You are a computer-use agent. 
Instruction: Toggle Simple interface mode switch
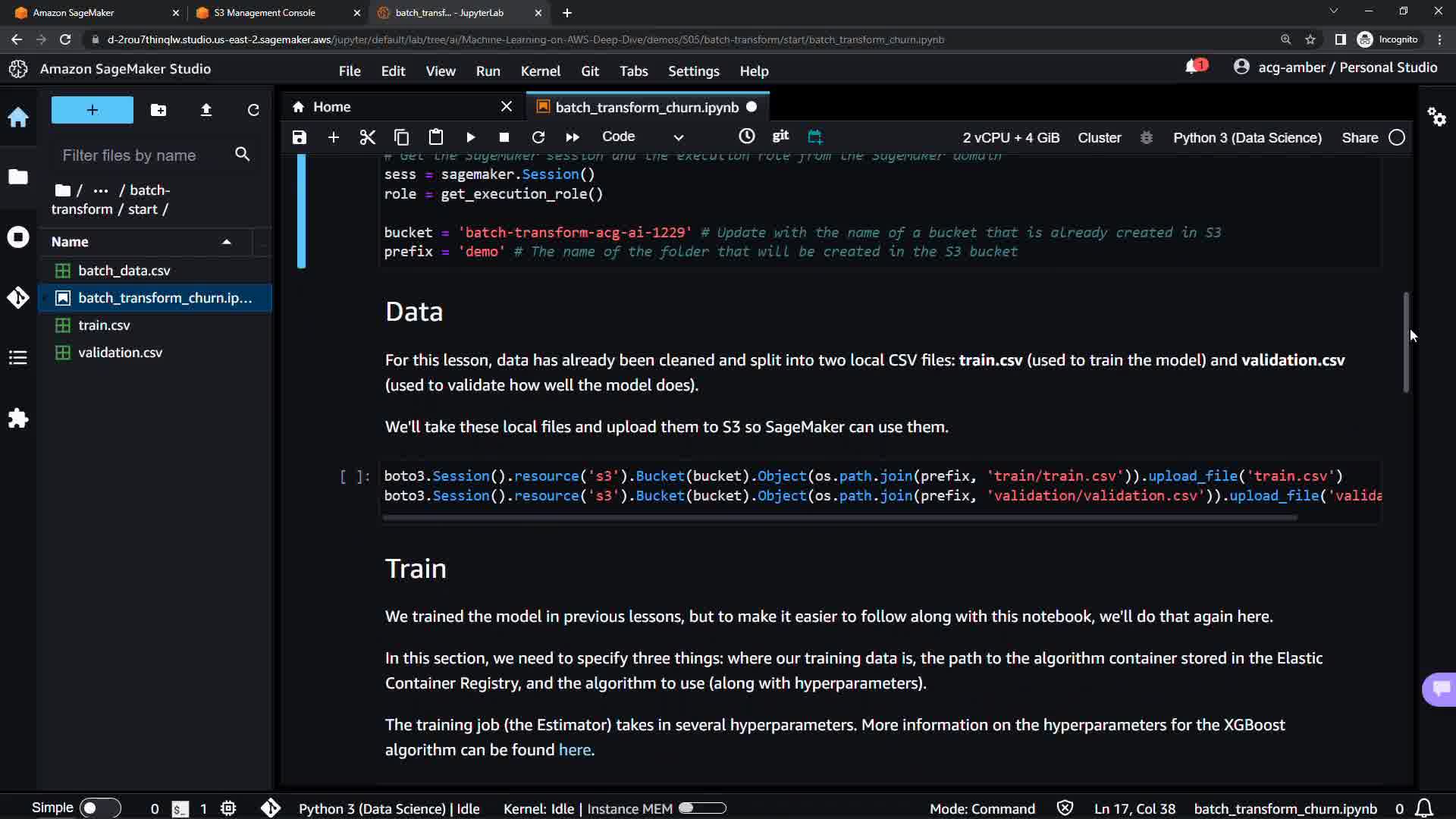click(99, 808)
